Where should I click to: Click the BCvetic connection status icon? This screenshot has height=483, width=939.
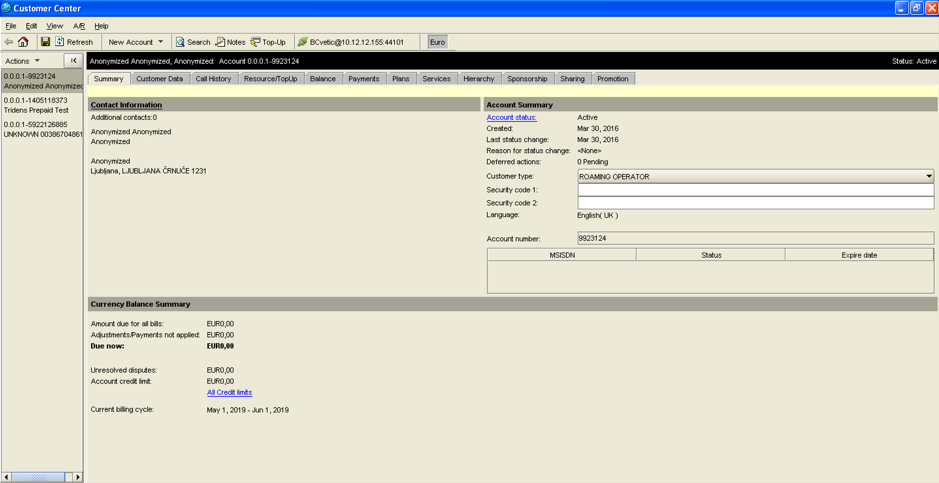click(x=302, y=42)
